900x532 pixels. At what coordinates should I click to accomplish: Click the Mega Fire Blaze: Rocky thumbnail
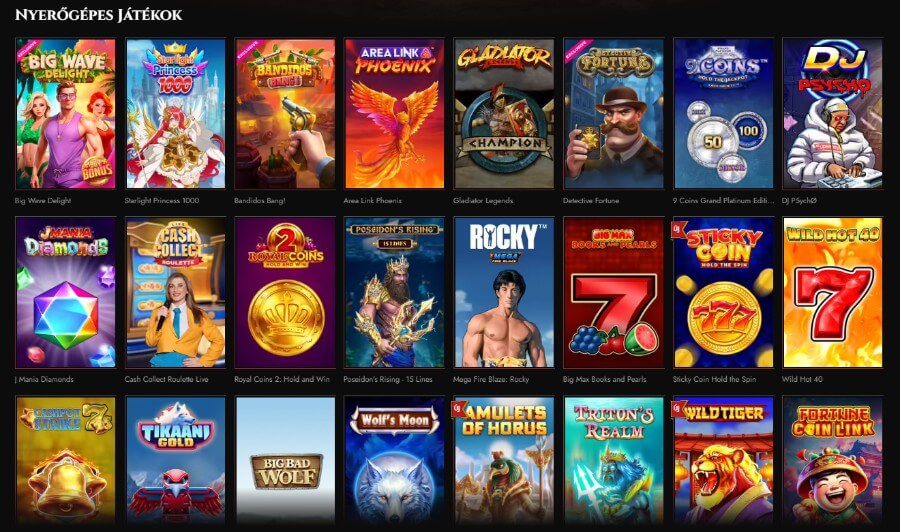[504, 292]
